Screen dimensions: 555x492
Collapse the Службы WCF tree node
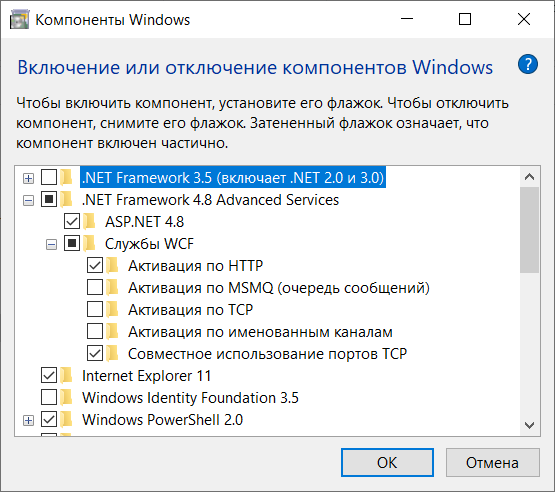(51, 244)
